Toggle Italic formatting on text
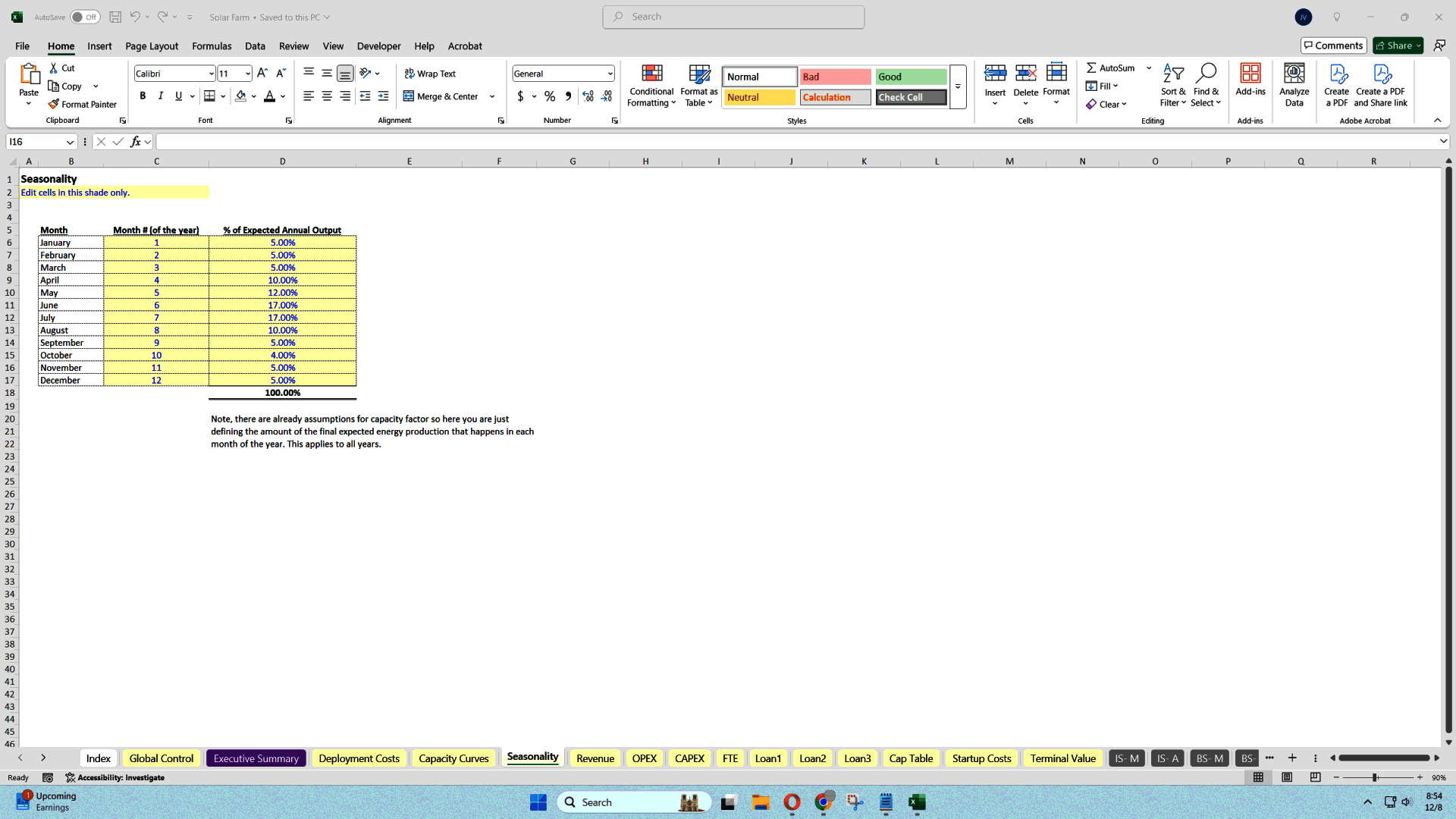1456x819 pixels. [160, 96]
